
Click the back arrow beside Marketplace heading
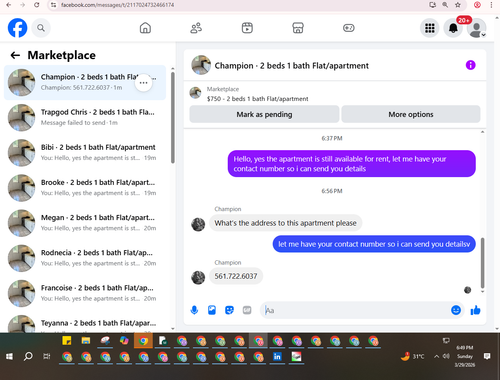[15, 55]
